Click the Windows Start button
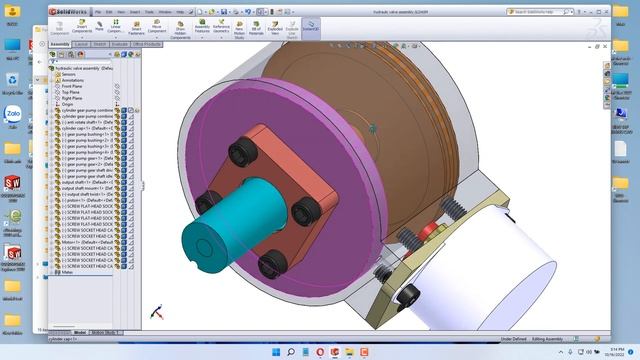This screenshot has height=360, width=640. (x=276, y=352)
